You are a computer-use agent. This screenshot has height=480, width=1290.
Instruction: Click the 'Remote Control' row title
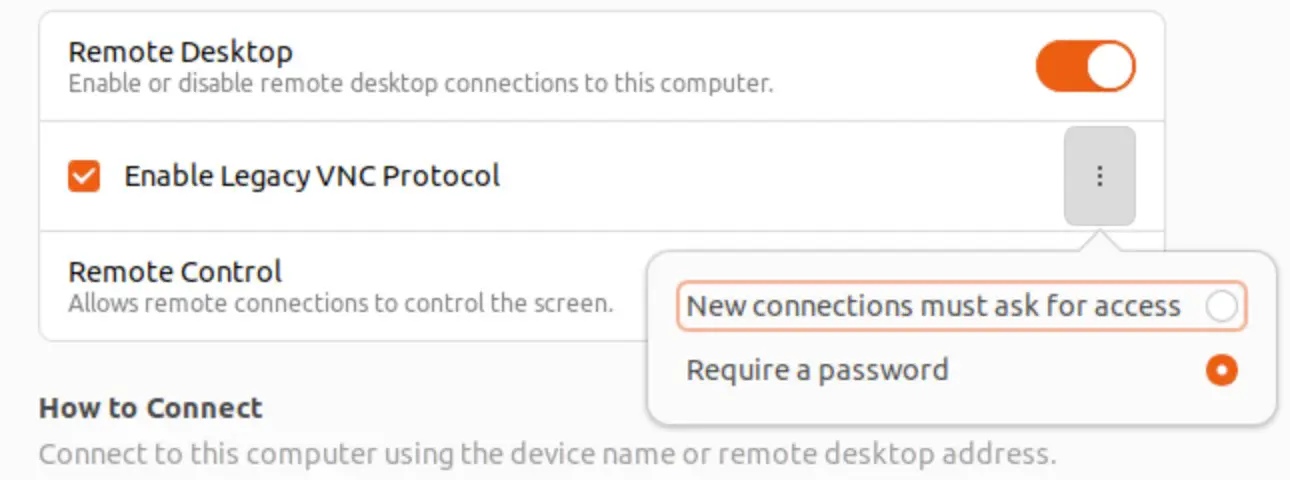[175, 271]
